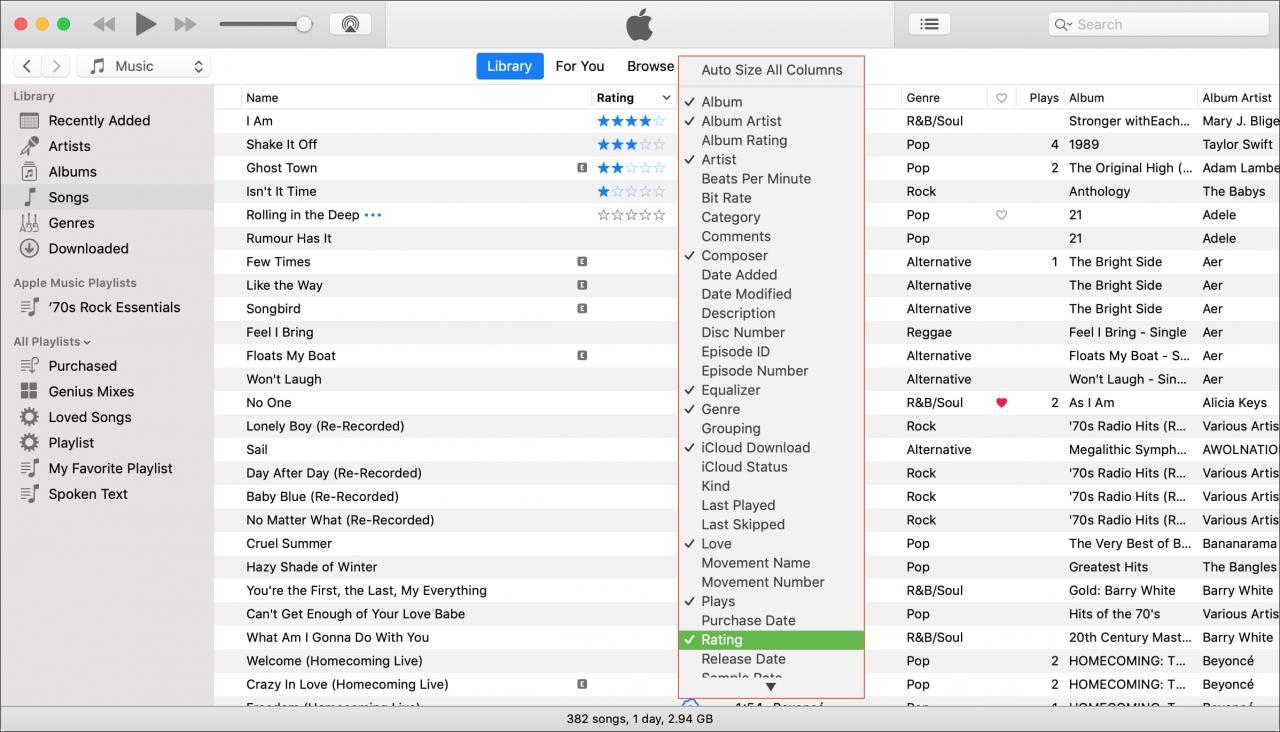Uncheck Love in the column menu
Viewport: 1280px width, 732px height.
771,543
